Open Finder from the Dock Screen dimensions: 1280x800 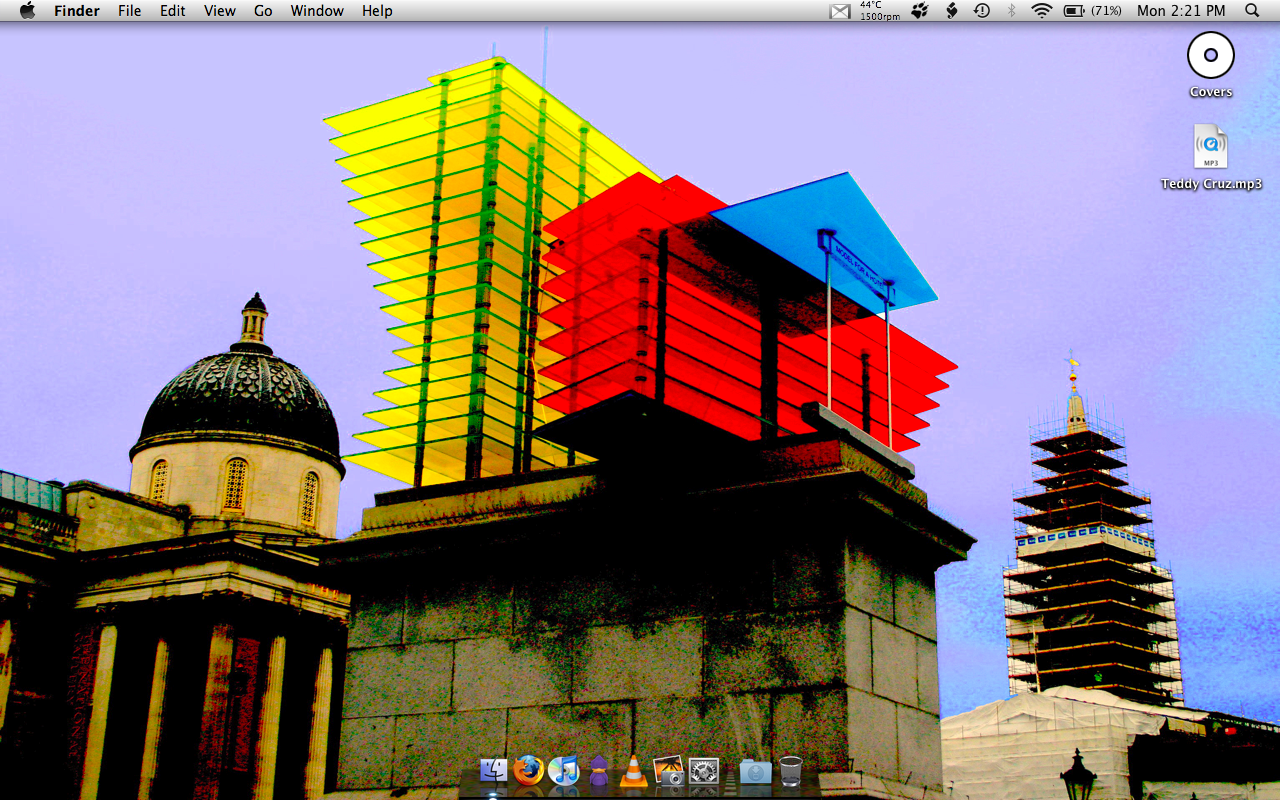point(494,770)
